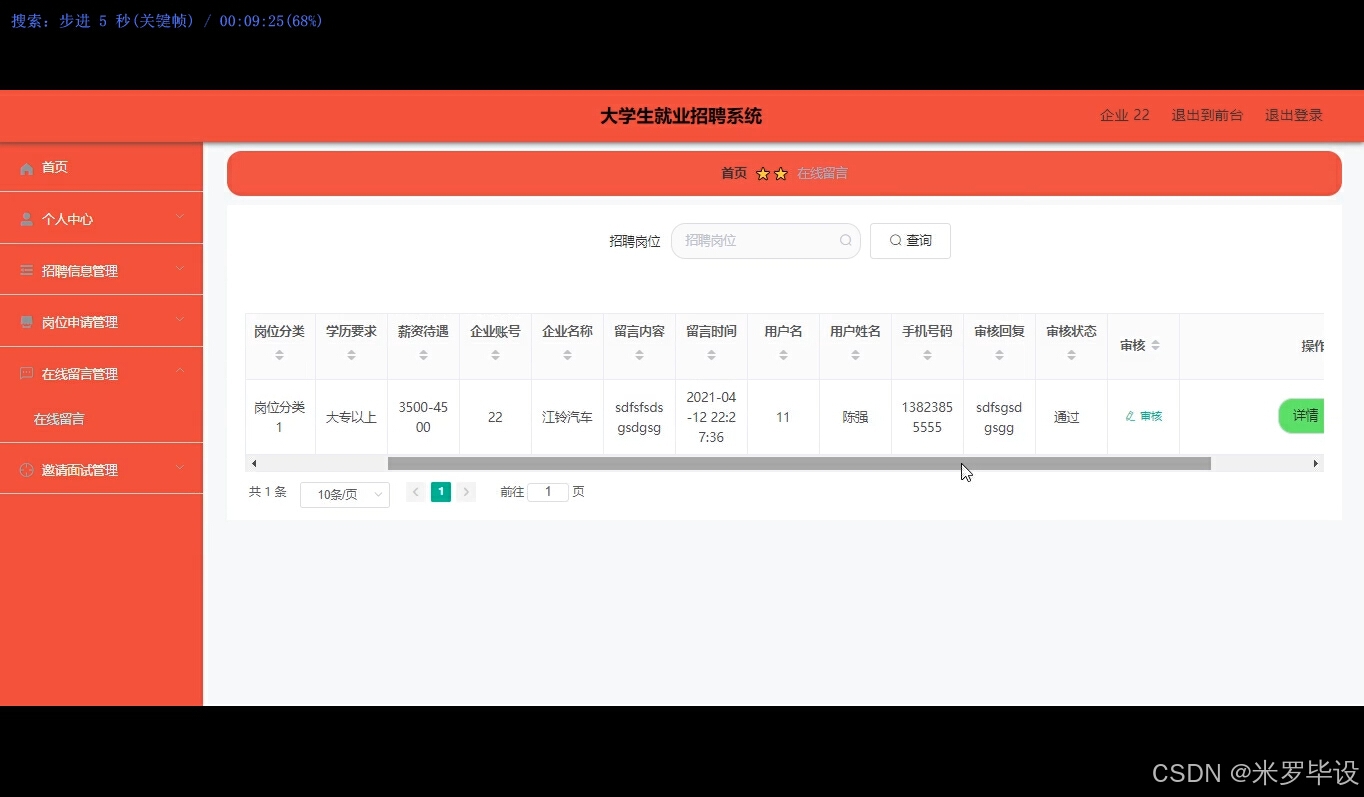The height and width of the screenshot is (797, 1364).
Task: Click the chat icon beside 在线留言管理
Action: pos(27,373)
